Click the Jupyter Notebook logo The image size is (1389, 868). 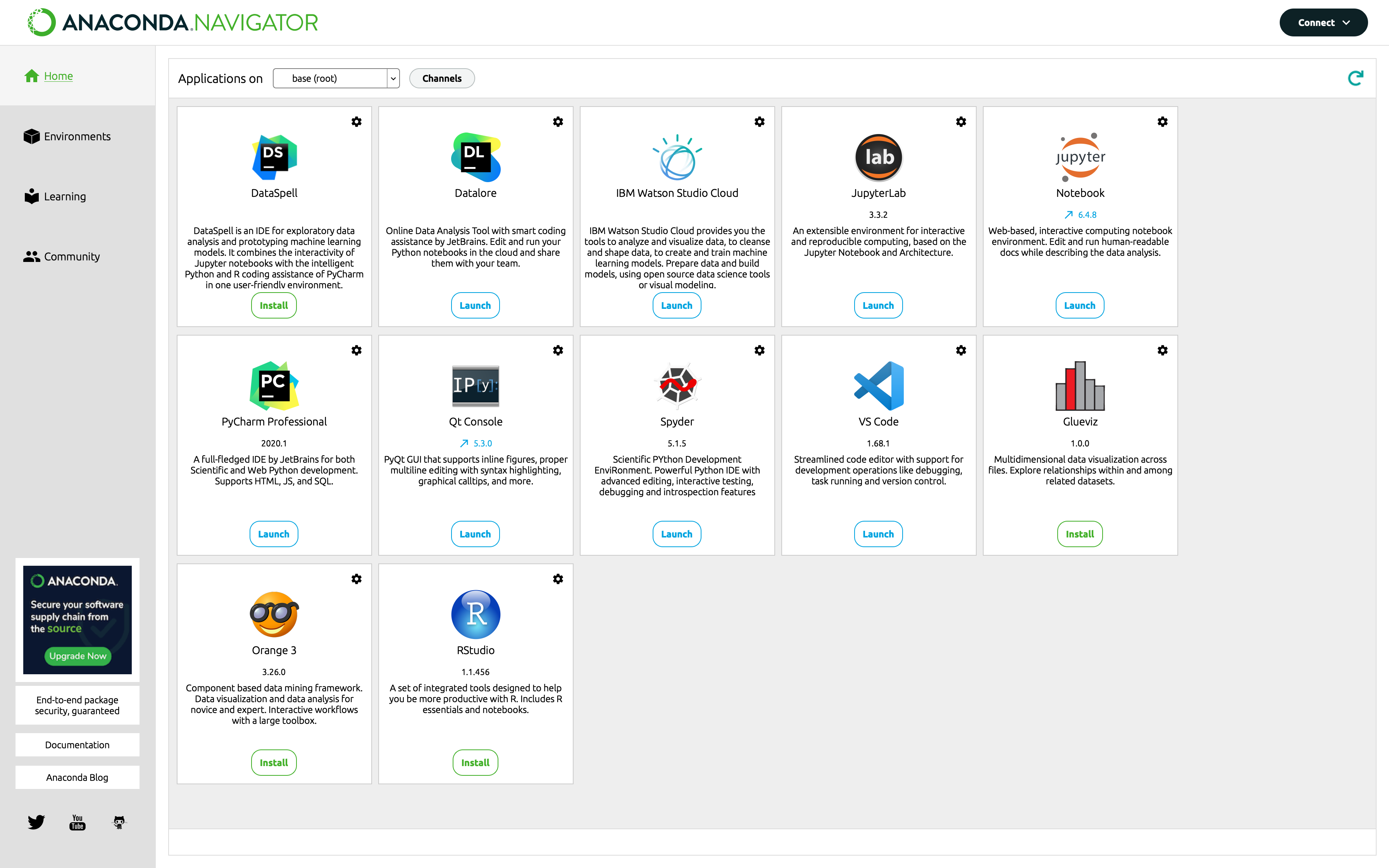tap(1080, 157)
